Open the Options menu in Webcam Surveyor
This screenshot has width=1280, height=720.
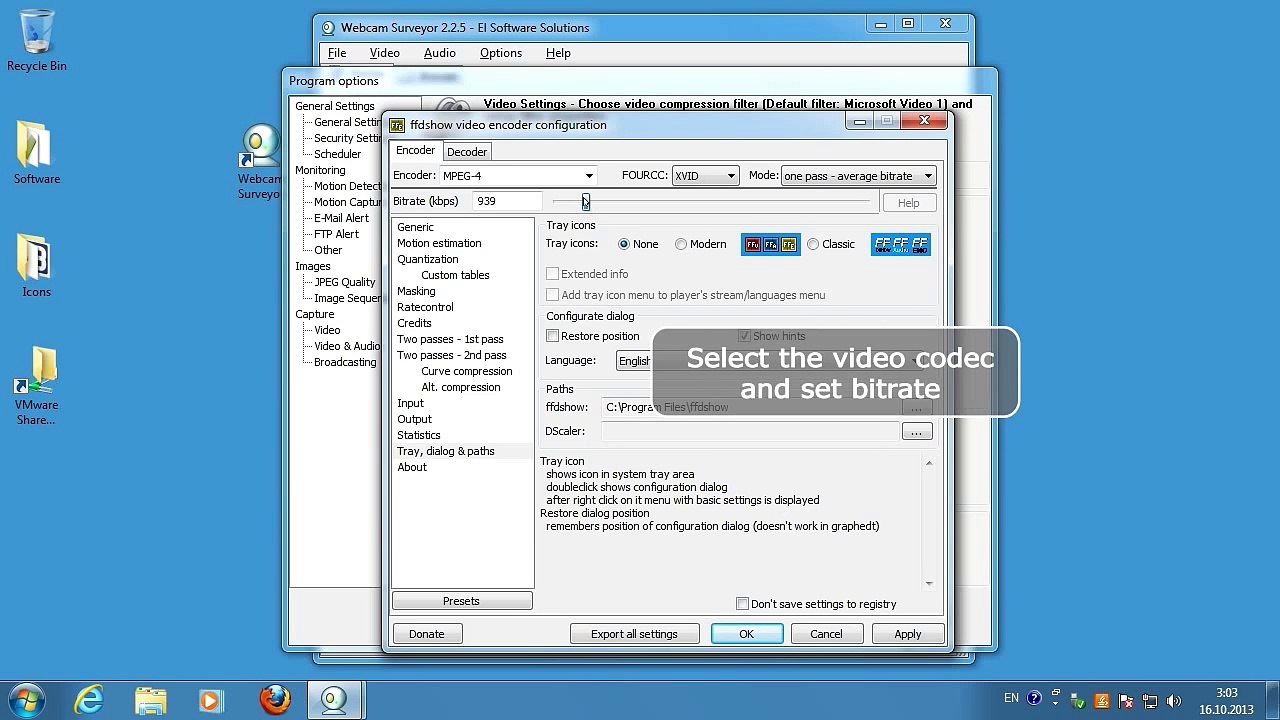click(x=500, y=53)
